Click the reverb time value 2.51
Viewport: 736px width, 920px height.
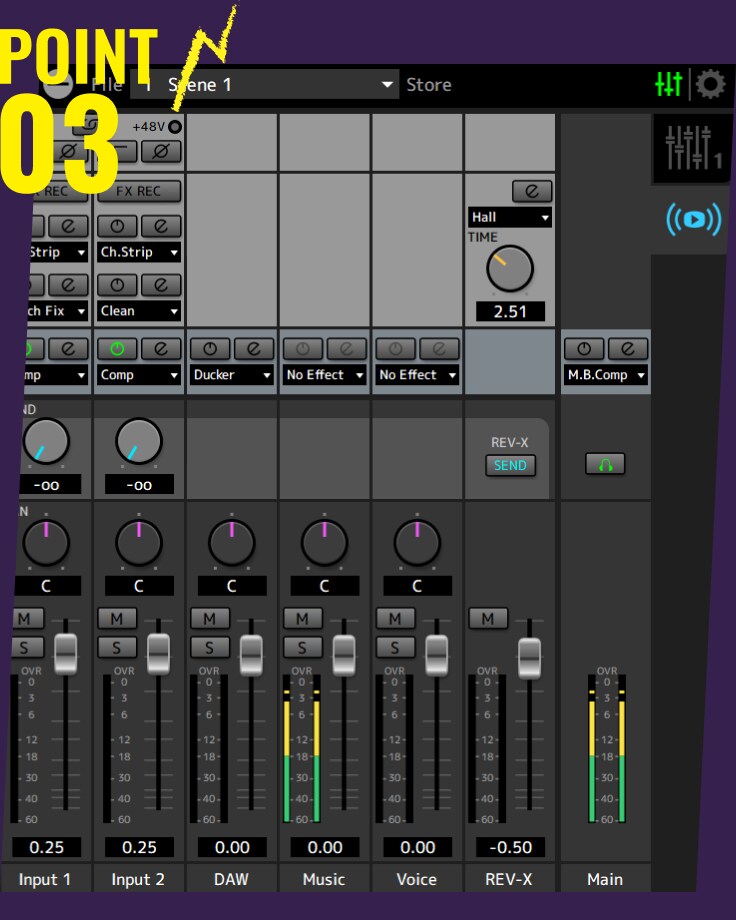510,312
